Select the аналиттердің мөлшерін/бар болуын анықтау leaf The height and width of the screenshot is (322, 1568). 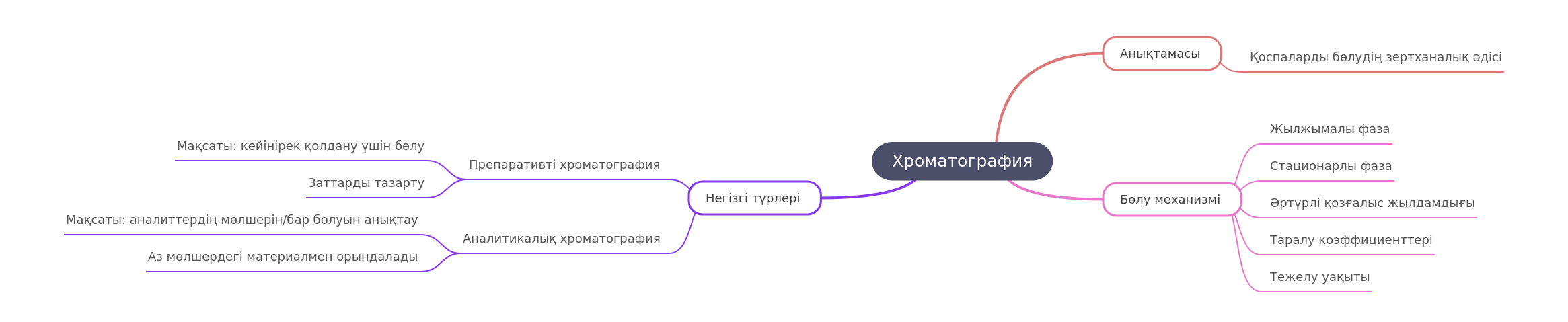coord(242,220)
